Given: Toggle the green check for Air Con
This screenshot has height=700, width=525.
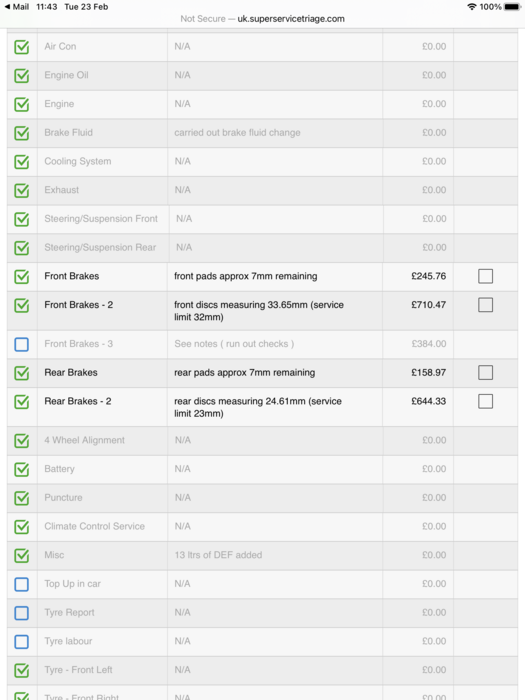Looking at the screenshot, I should pyautogui.click(x=21, y=47).
